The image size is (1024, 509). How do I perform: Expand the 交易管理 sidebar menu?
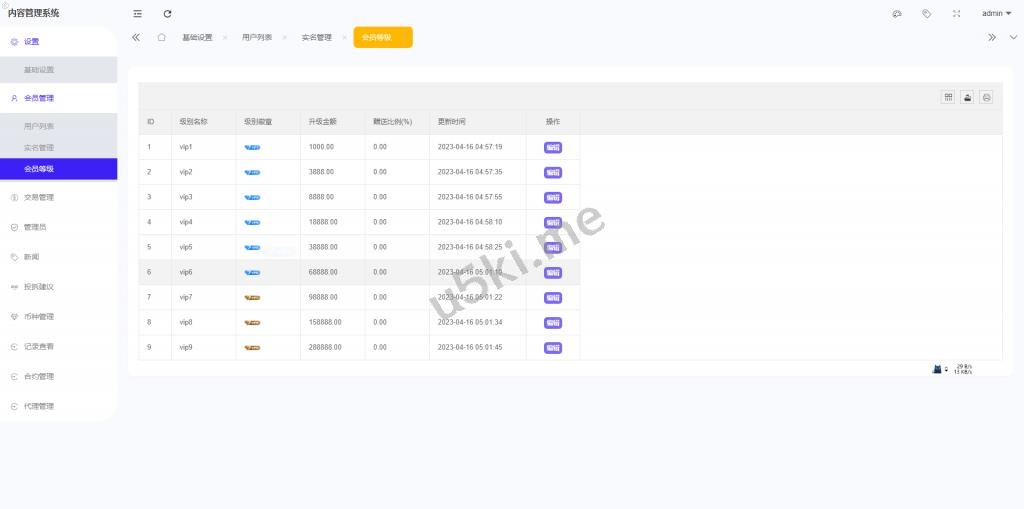(39, 197)
